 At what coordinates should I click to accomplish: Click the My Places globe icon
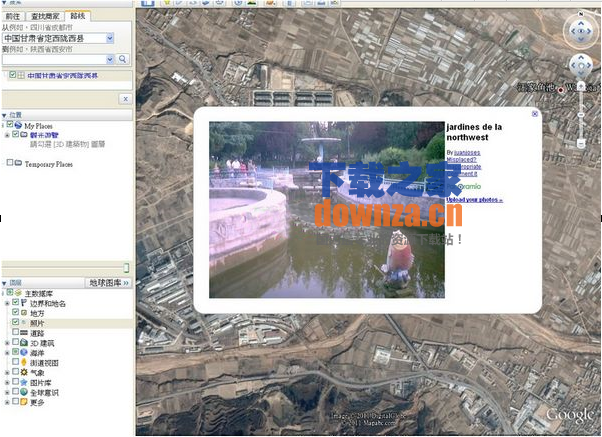click(18, 125)
